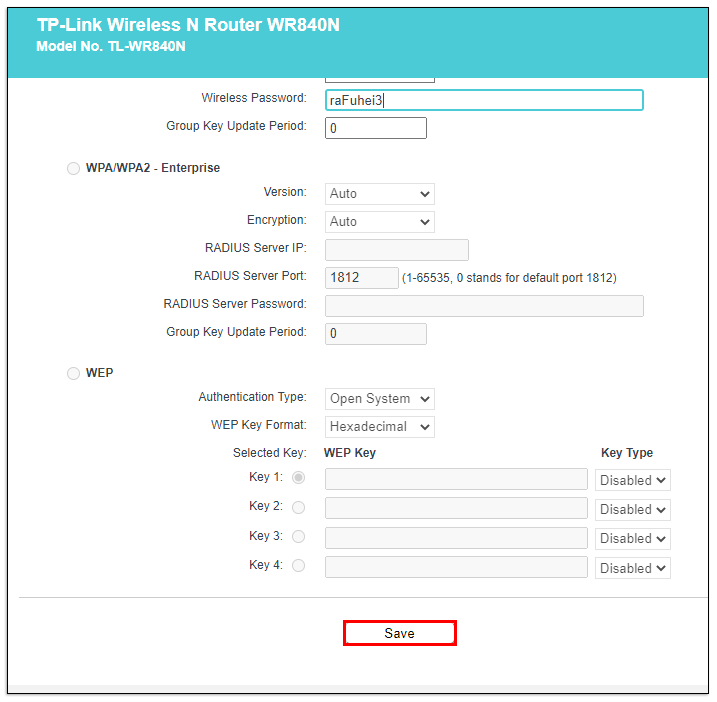Click the 'Encryption:' label
Image resolution: width=717 pixels, height=702 pixels.
[277, 220]
